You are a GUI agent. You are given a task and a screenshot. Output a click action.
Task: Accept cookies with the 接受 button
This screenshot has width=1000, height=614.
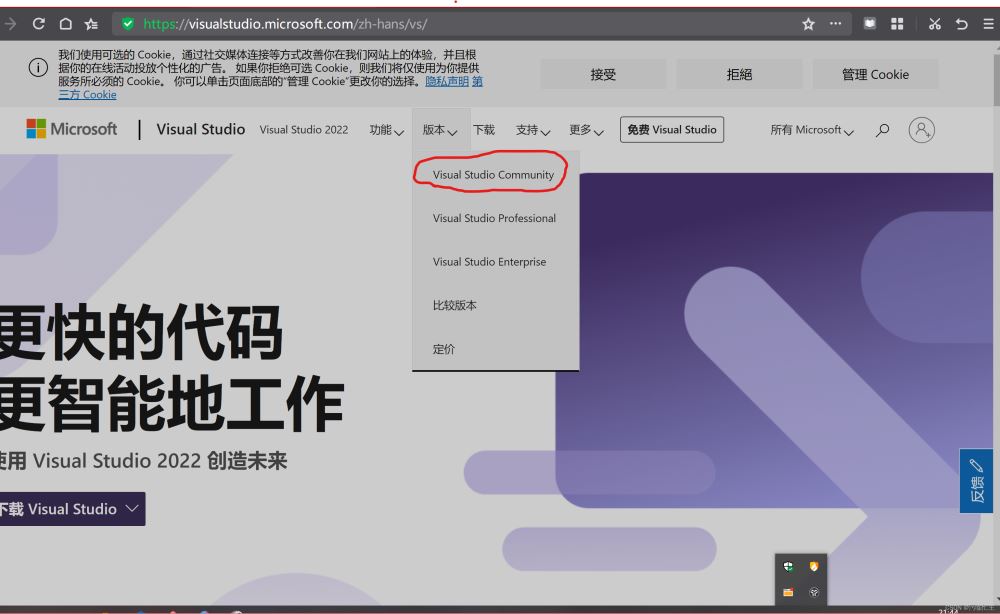[x=603, y=74]
